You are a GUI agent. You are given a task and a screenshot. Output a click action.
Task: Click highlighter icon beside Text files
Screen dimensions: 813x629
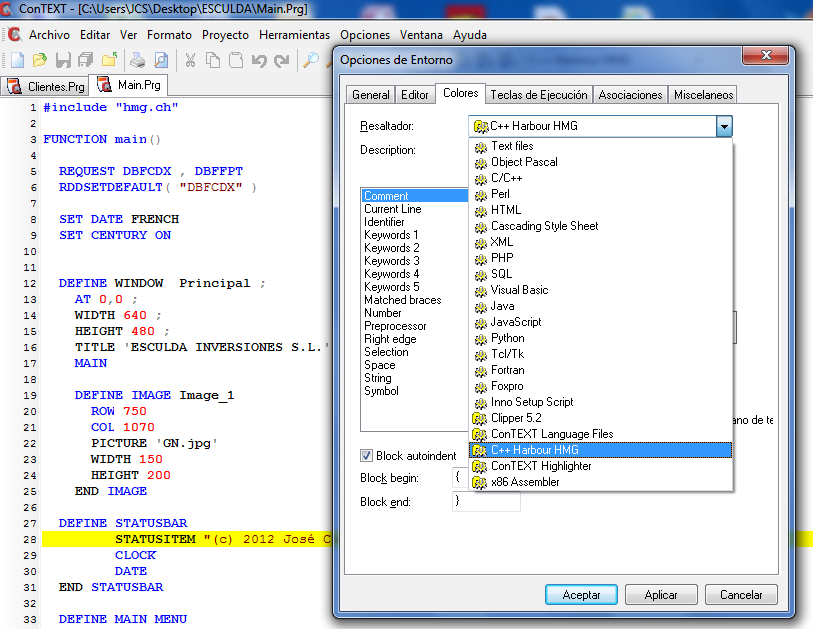(481, 147)
